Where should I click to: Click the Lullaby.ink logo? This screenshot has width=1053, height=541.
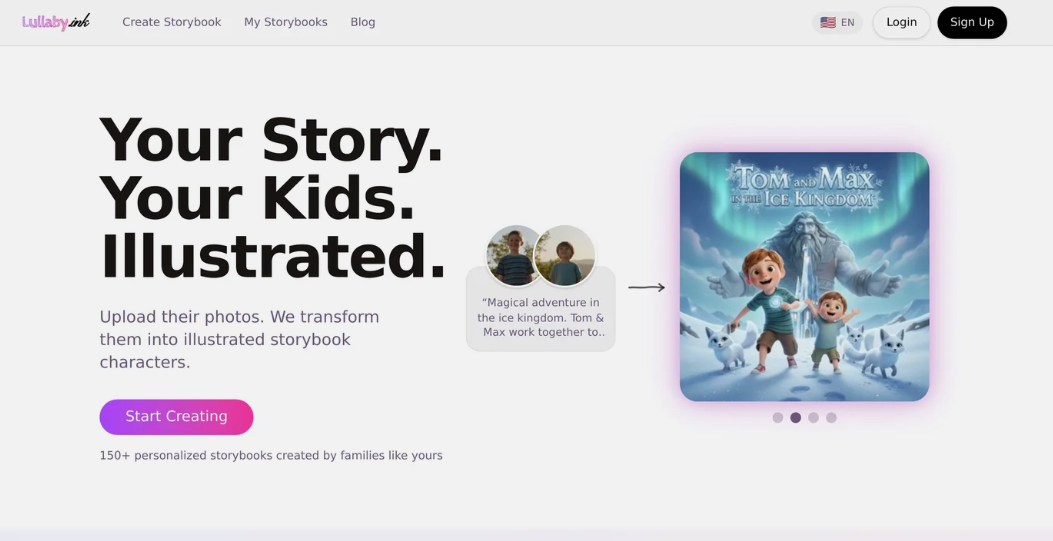[56, 22]
